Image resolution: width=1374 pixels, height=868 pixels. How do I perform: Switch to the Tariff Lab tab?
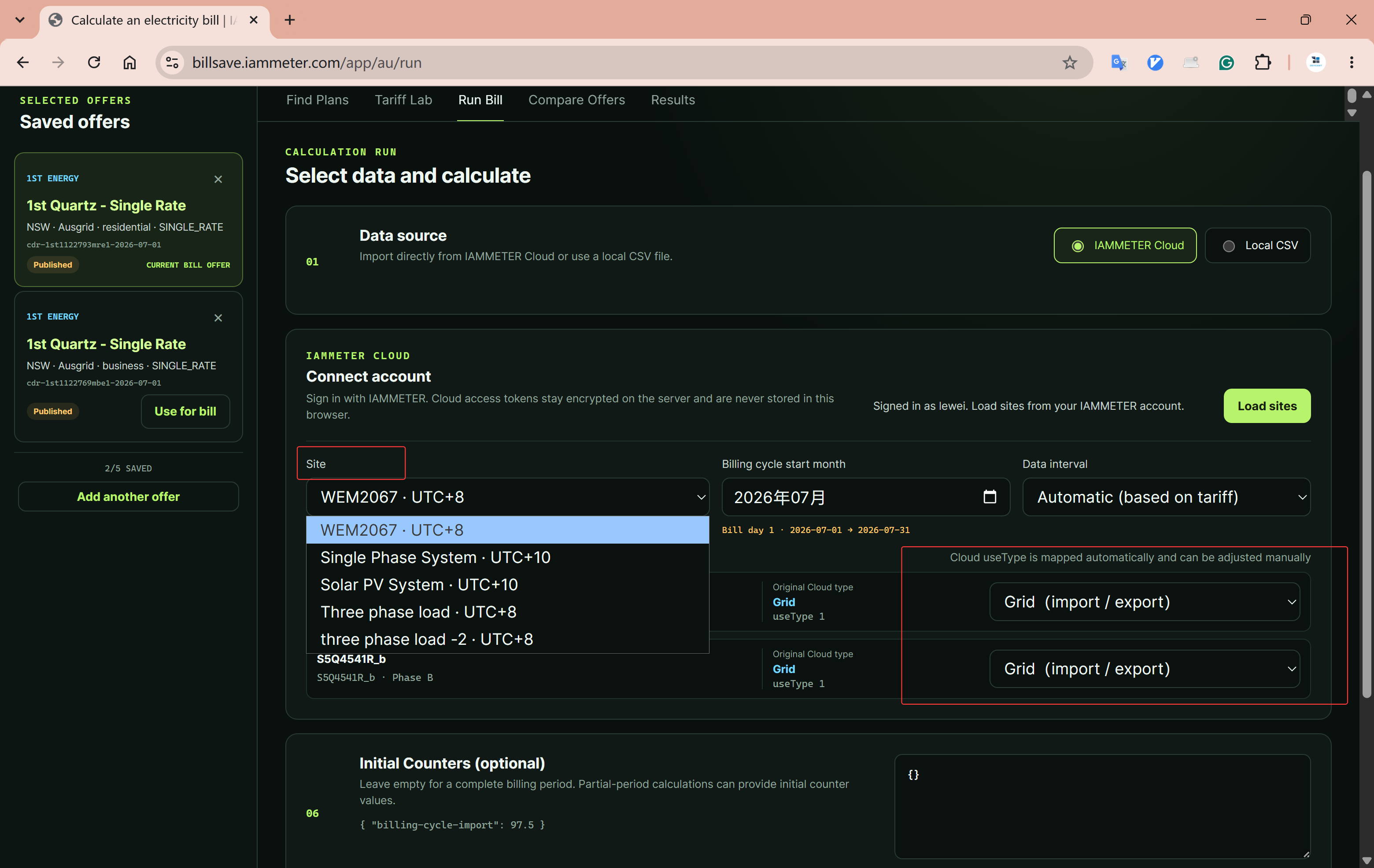403,100
